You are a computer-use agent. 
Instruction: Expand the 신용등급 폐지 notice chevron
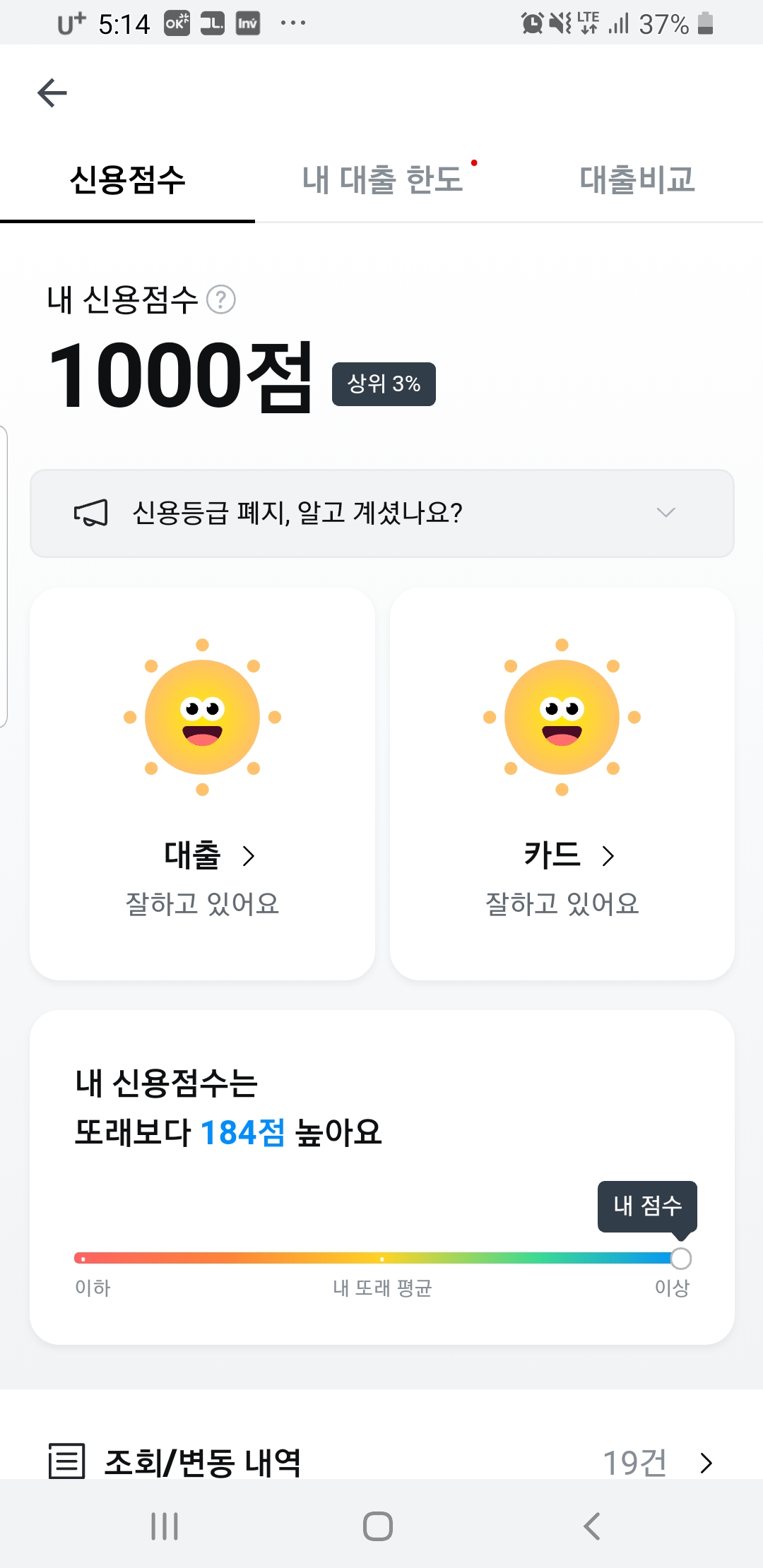(666, 513)
